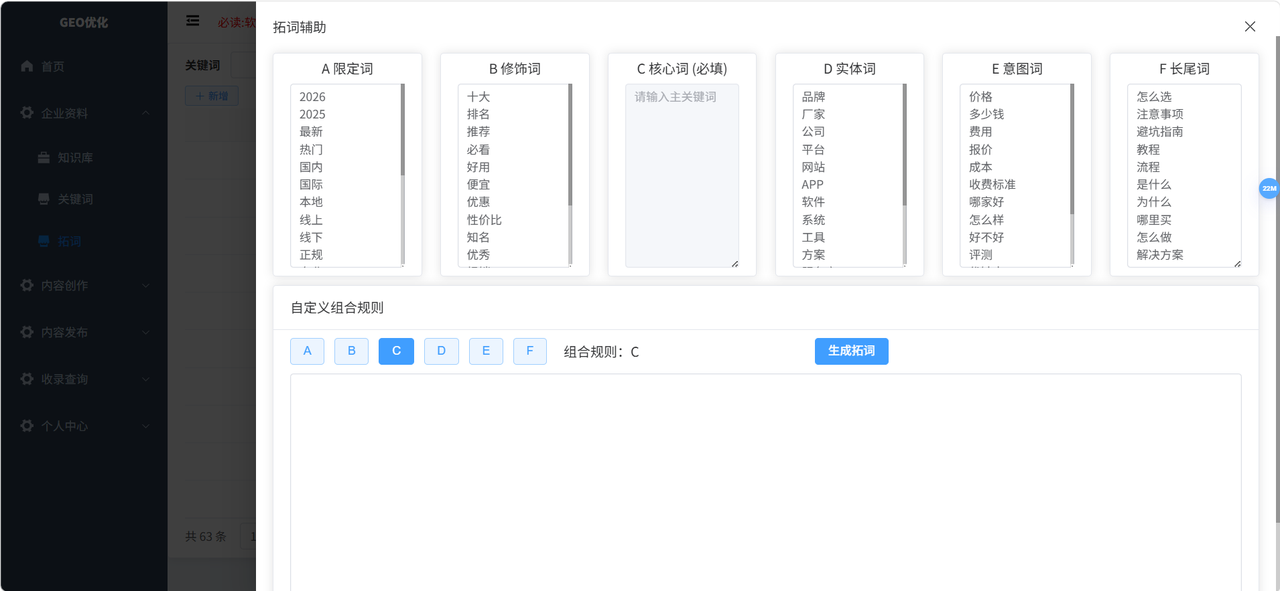
Task: Toggle the active rule chip C
Action: [396, 351]
